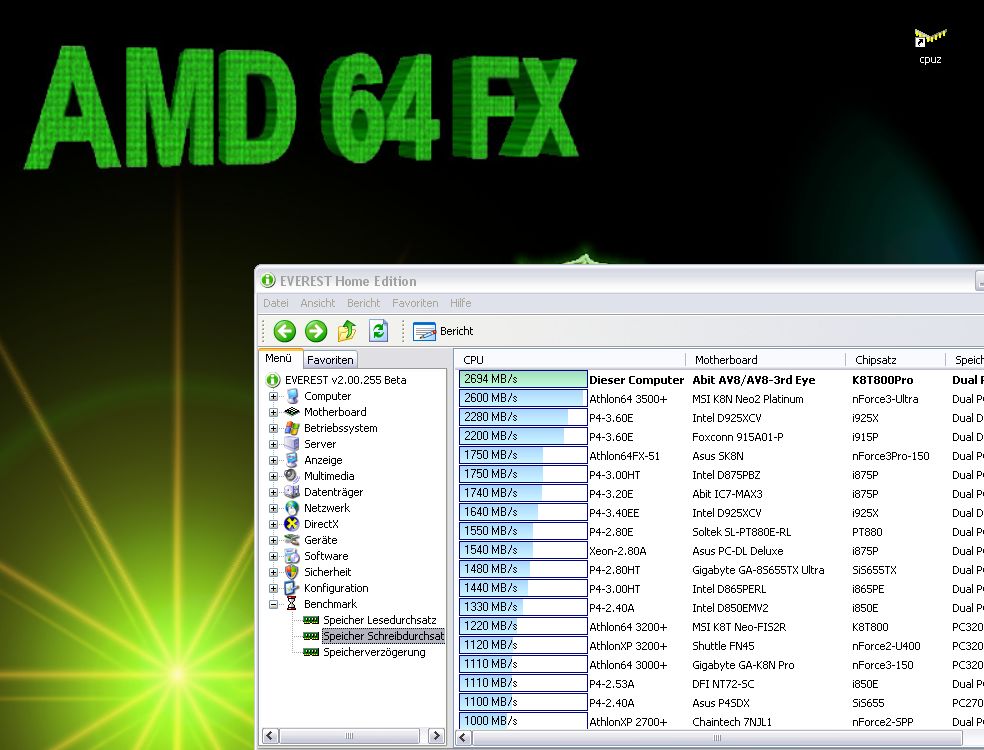Image resolution: width=984 pixels, height=750 pixels.
Task: Click tree panel scrollbar left arrow
Action: pyautogui.click(x=270, y=736)
